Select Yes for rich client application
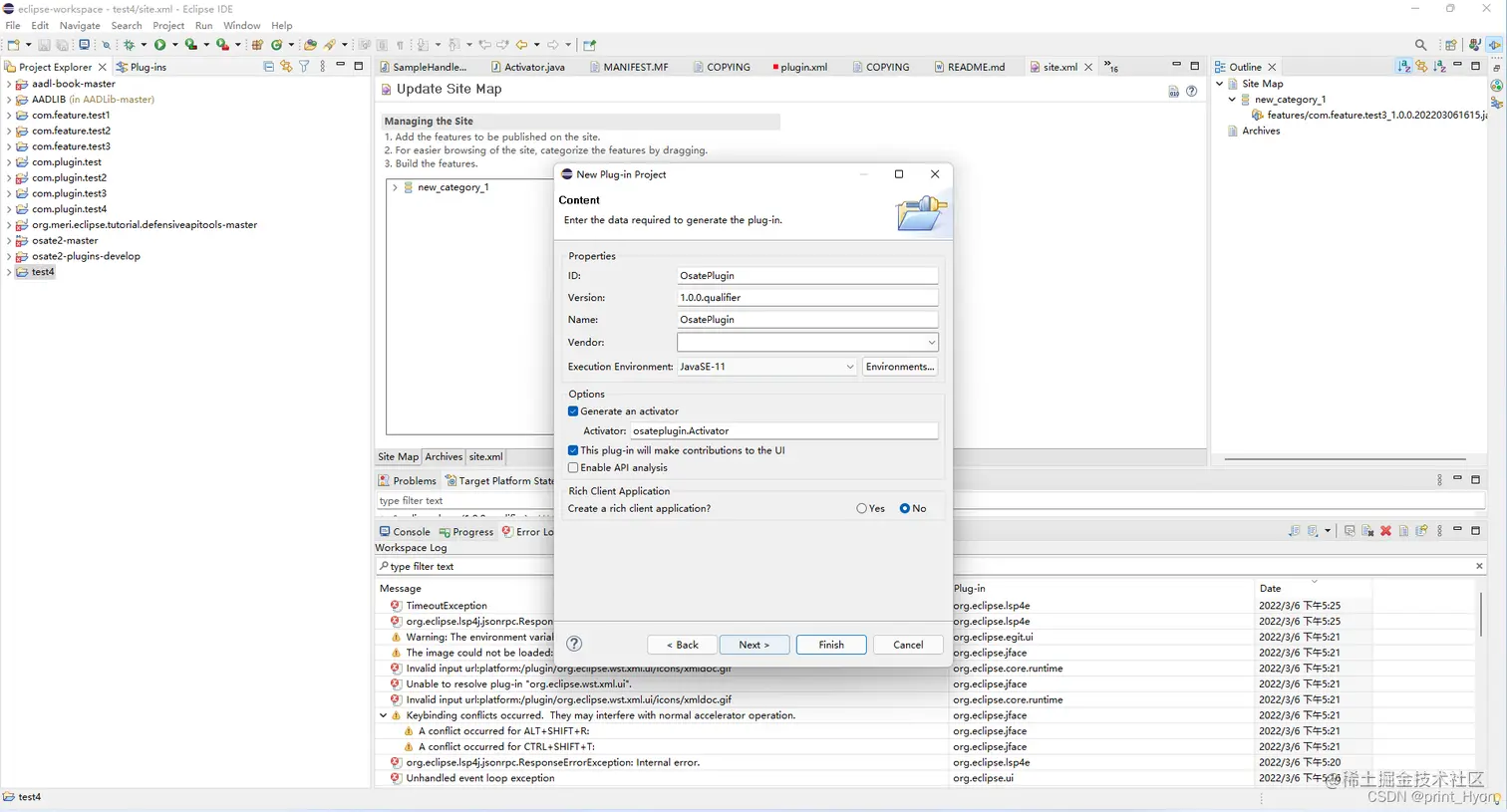The width and height of the screenshot is (1507, 812). click(x=861, y=508)
